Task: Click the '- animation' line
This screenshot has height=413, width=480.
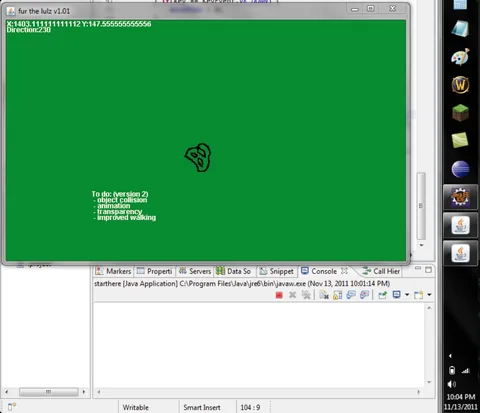Action: point(112,206)
